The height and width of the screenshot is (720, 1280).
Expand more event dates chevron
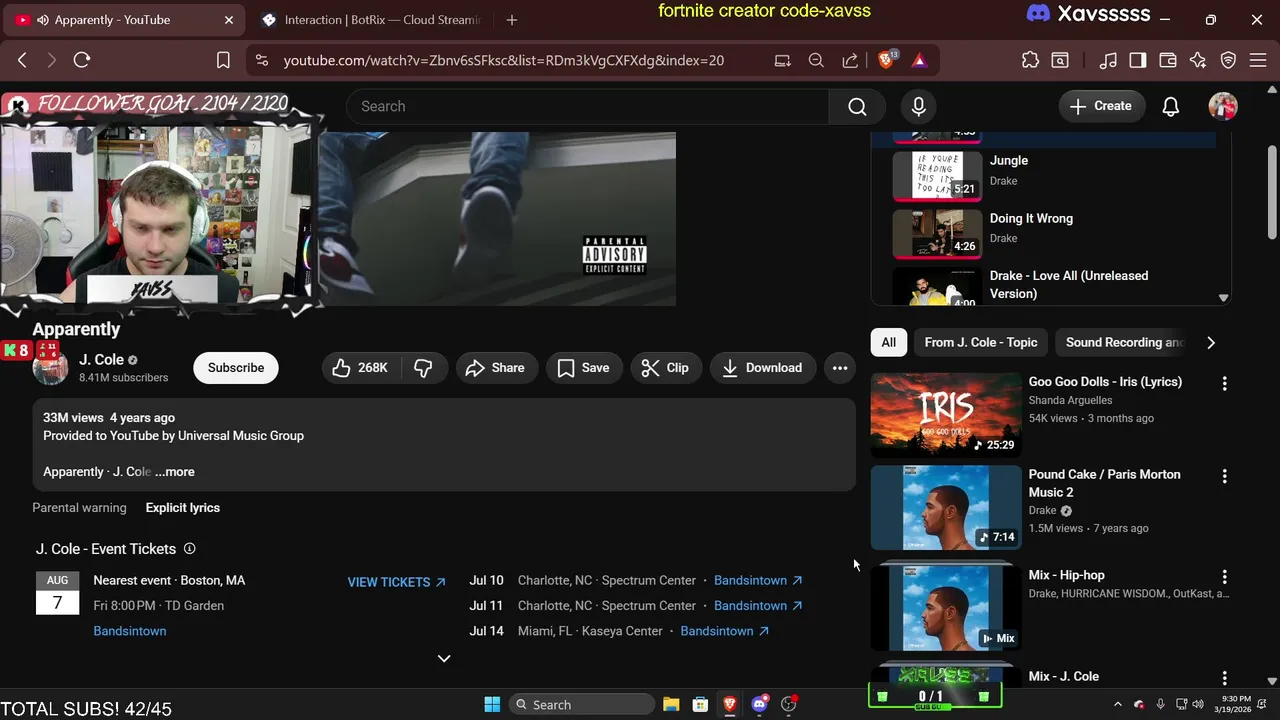click(x=444, y=658)
